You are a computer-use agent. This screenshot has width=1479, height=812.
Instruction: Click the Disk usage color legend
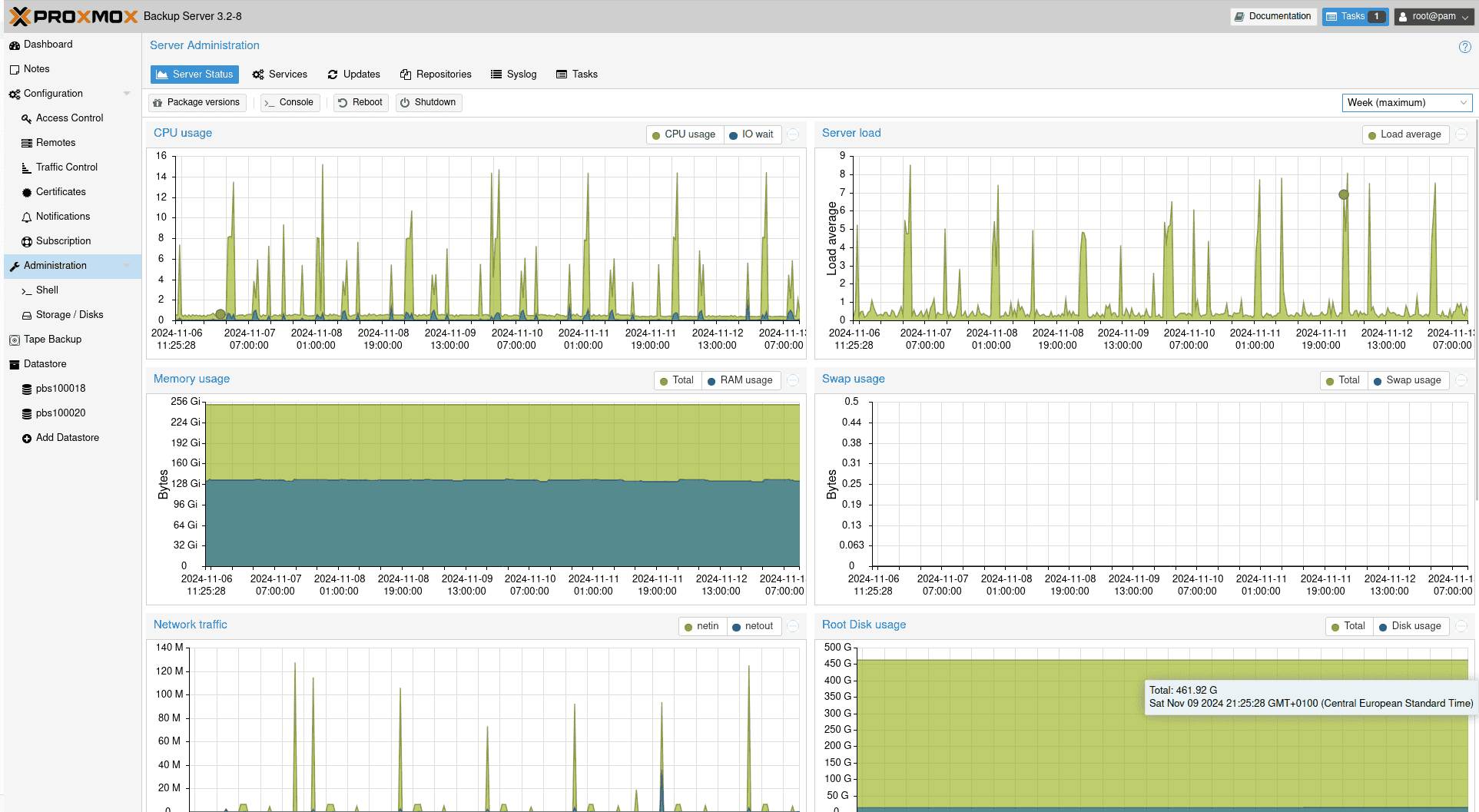click(x=1383, y=627)
